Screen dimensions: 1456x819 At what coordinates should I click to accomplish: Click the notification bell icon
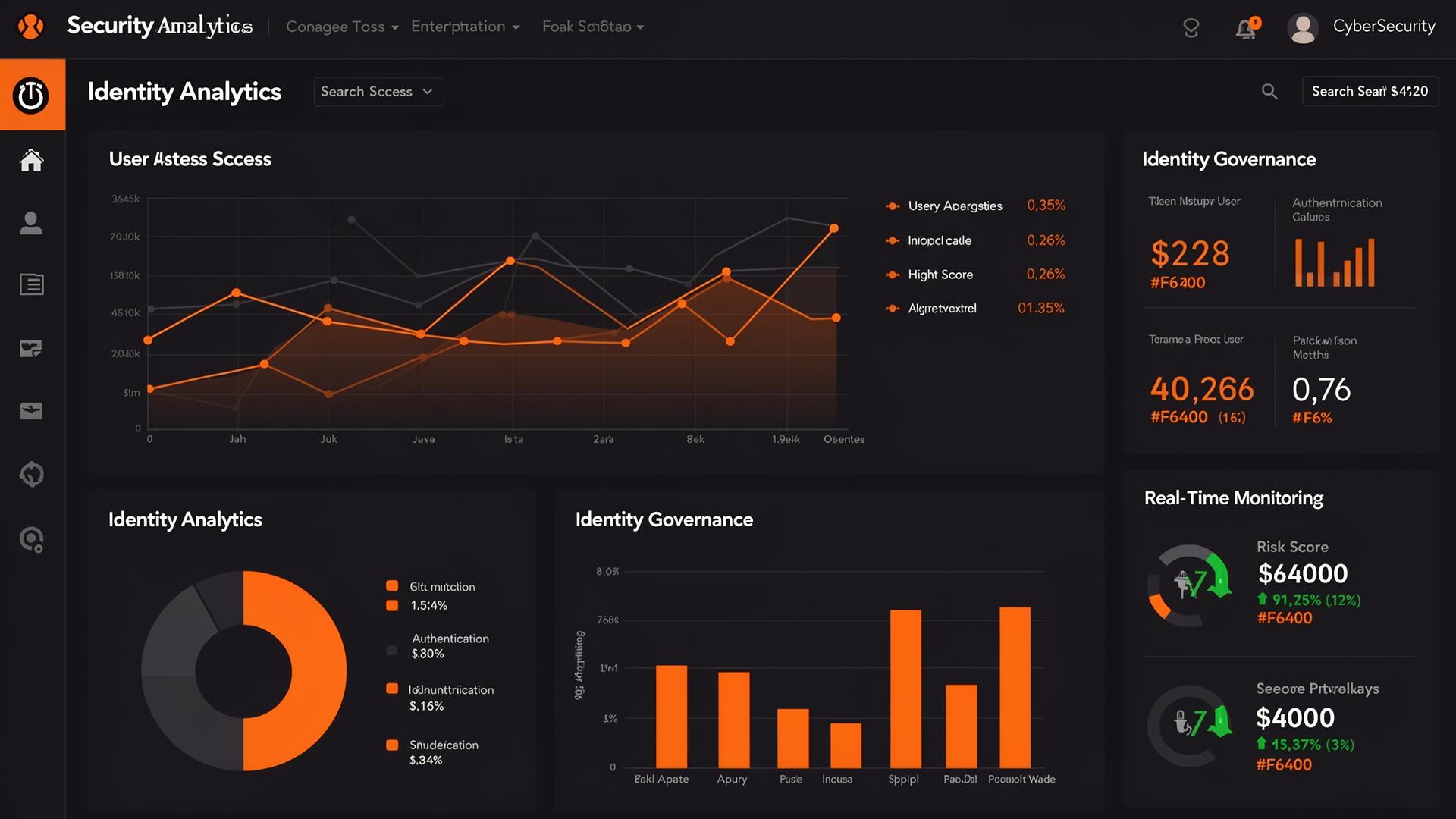click(1245, 28)
